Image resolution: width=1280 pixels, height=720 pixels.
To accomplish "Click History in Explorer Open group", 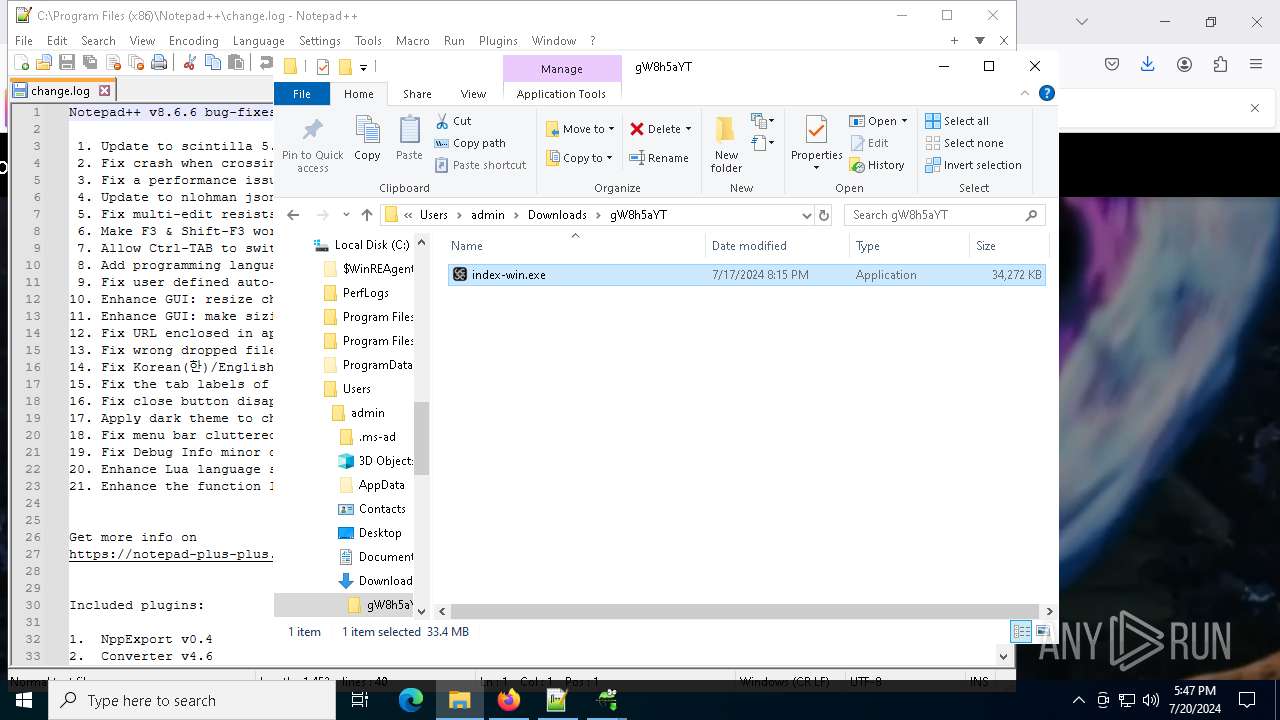I will tap(877, 165).
